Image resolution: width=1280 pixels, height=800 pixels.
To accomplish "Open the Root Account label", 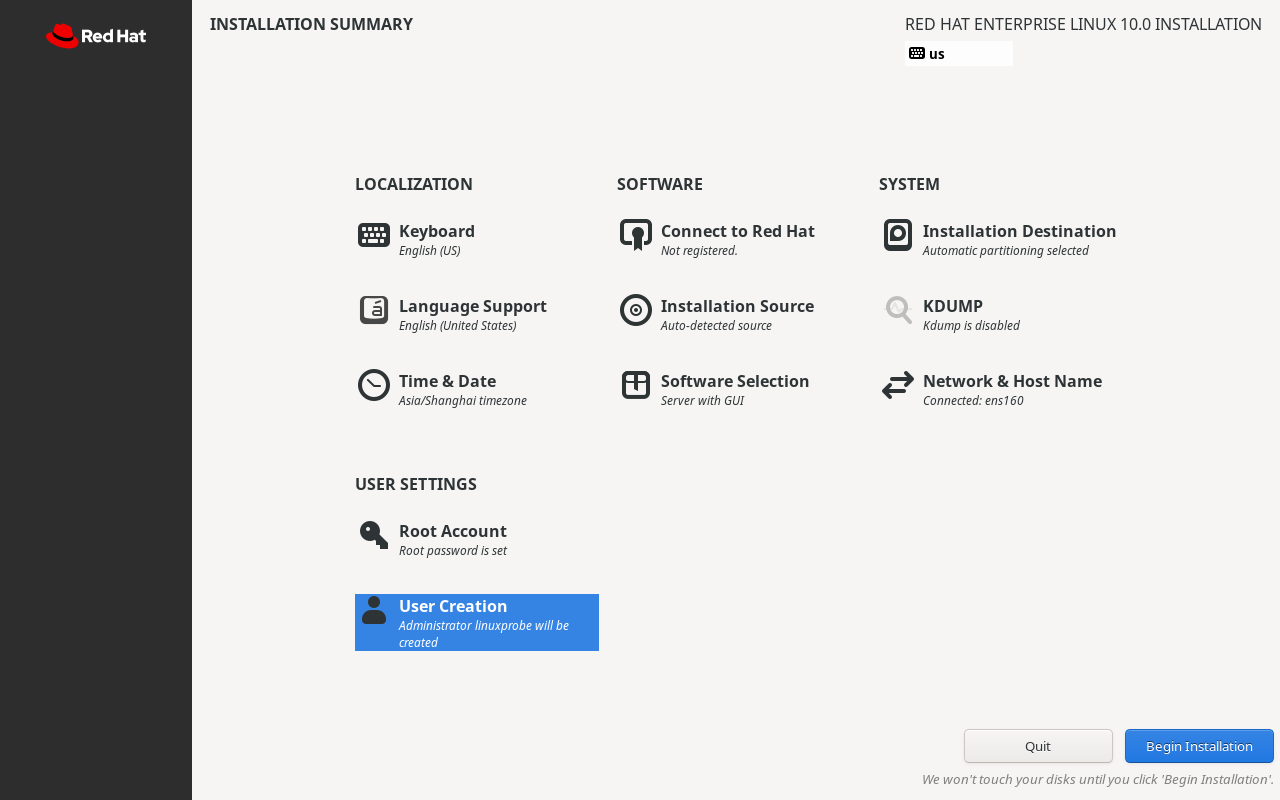I will 453,531.
